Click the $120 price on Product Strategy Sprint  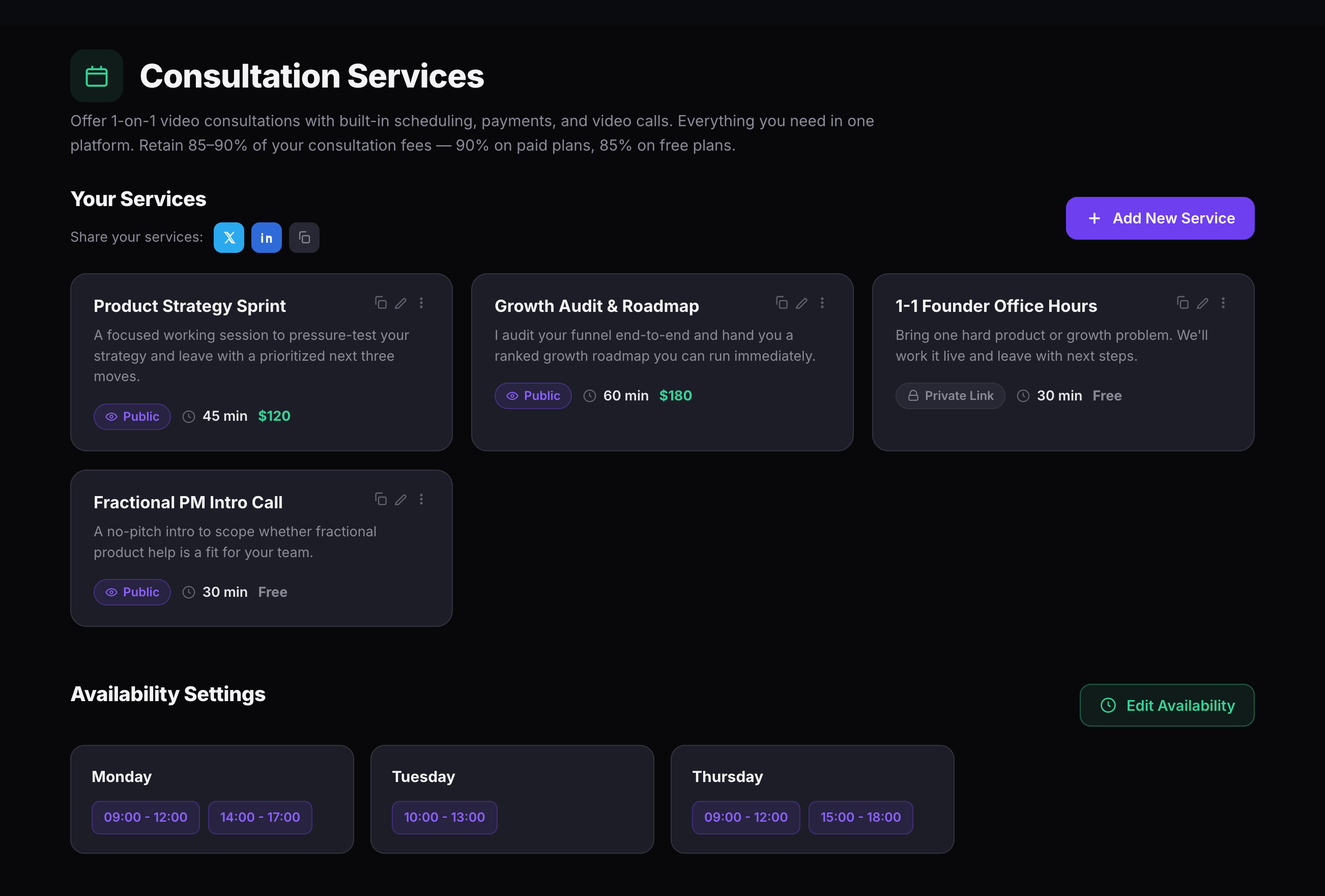274,416
